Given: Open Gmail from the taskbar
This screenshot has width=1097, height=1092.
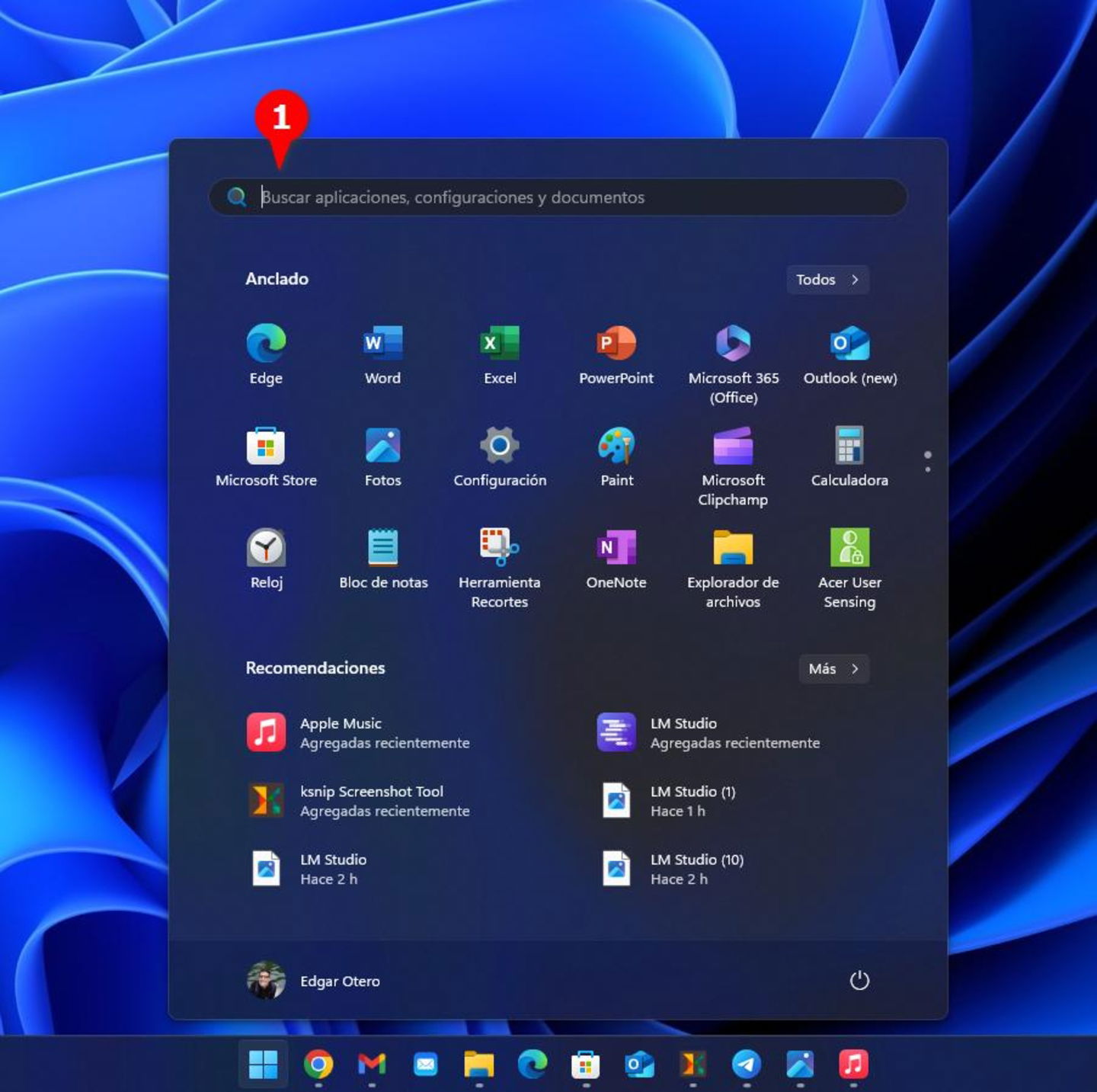Looking at the screenshot, I should point(372,1064).
